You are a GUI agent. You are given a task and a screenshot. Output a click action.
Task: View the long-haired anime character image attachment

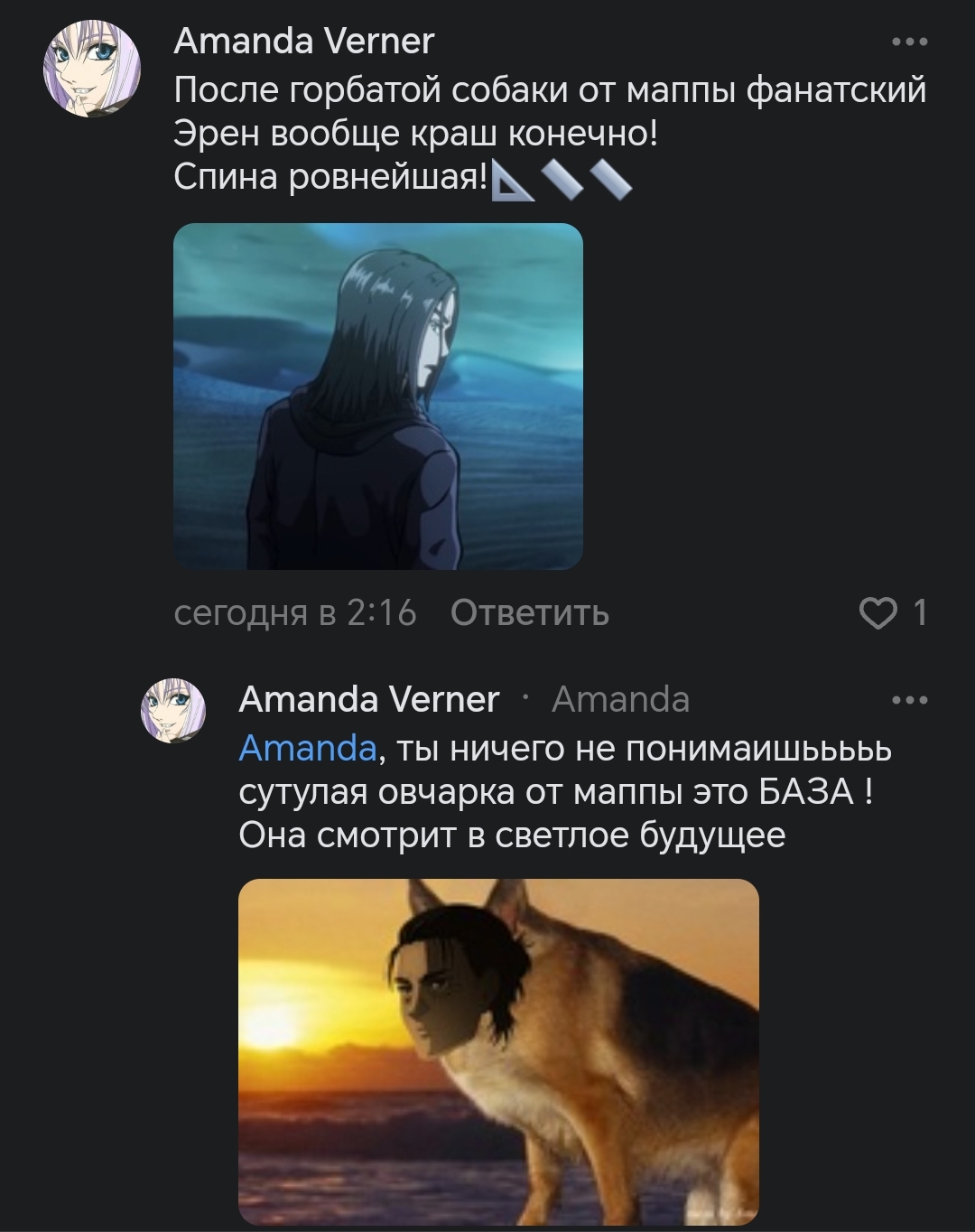(x=377, y=396)
